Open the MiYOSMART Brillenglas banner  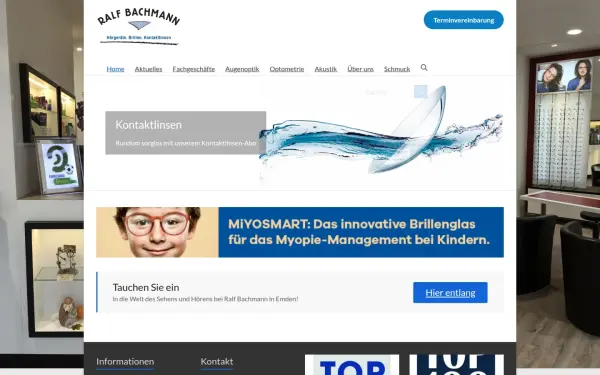[300, 232]
